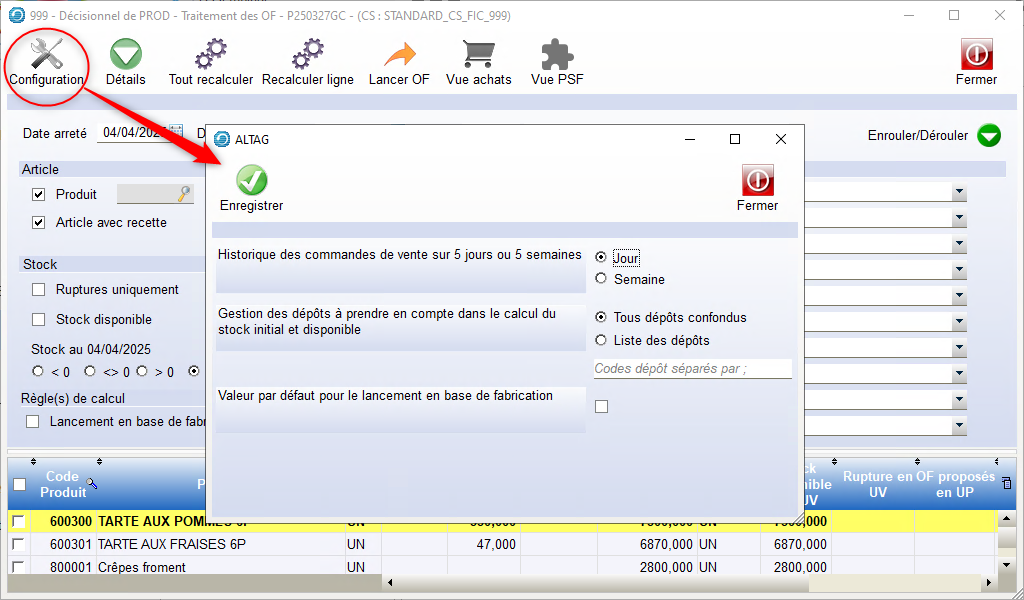Open Vue achats shopping cart icon
This screenshot has height=600, width=1024.
pyautogui.click(x=478, y=56)
